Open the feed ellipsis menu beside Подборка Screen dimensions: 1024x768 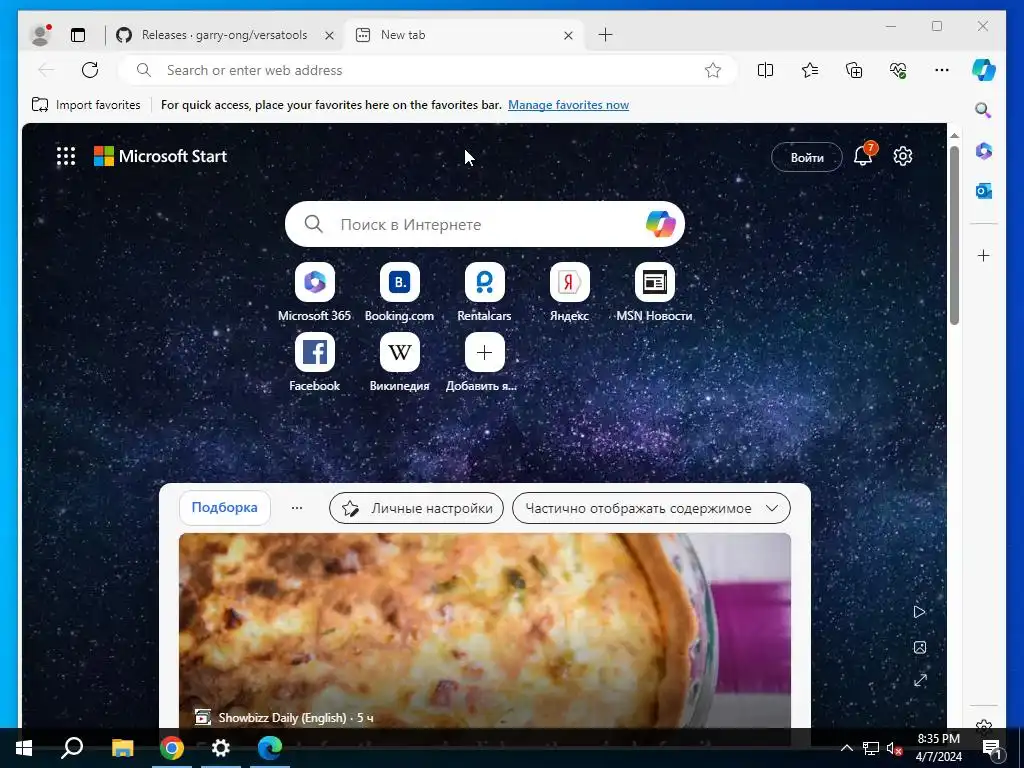297,507
